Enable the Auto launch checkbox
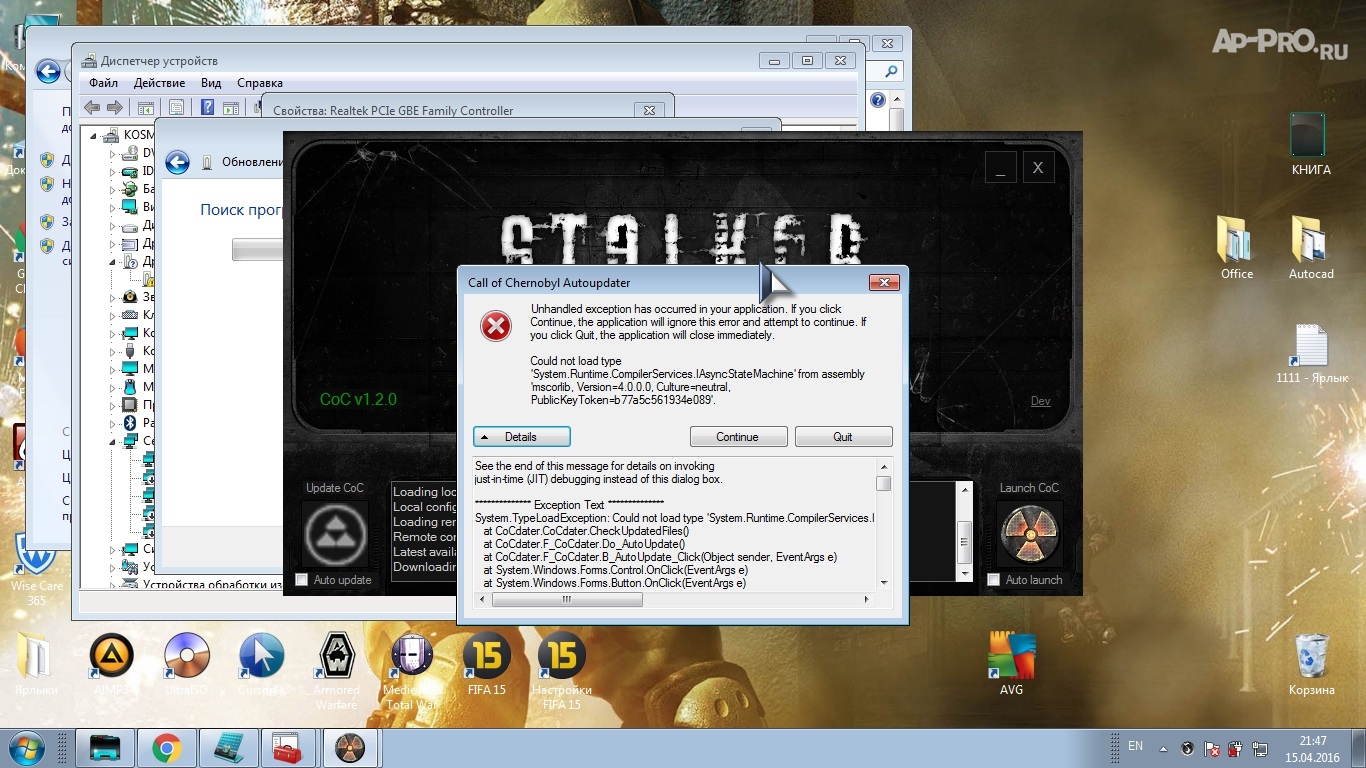Viewport: 1366px width, 768px height. coord(993,580)
